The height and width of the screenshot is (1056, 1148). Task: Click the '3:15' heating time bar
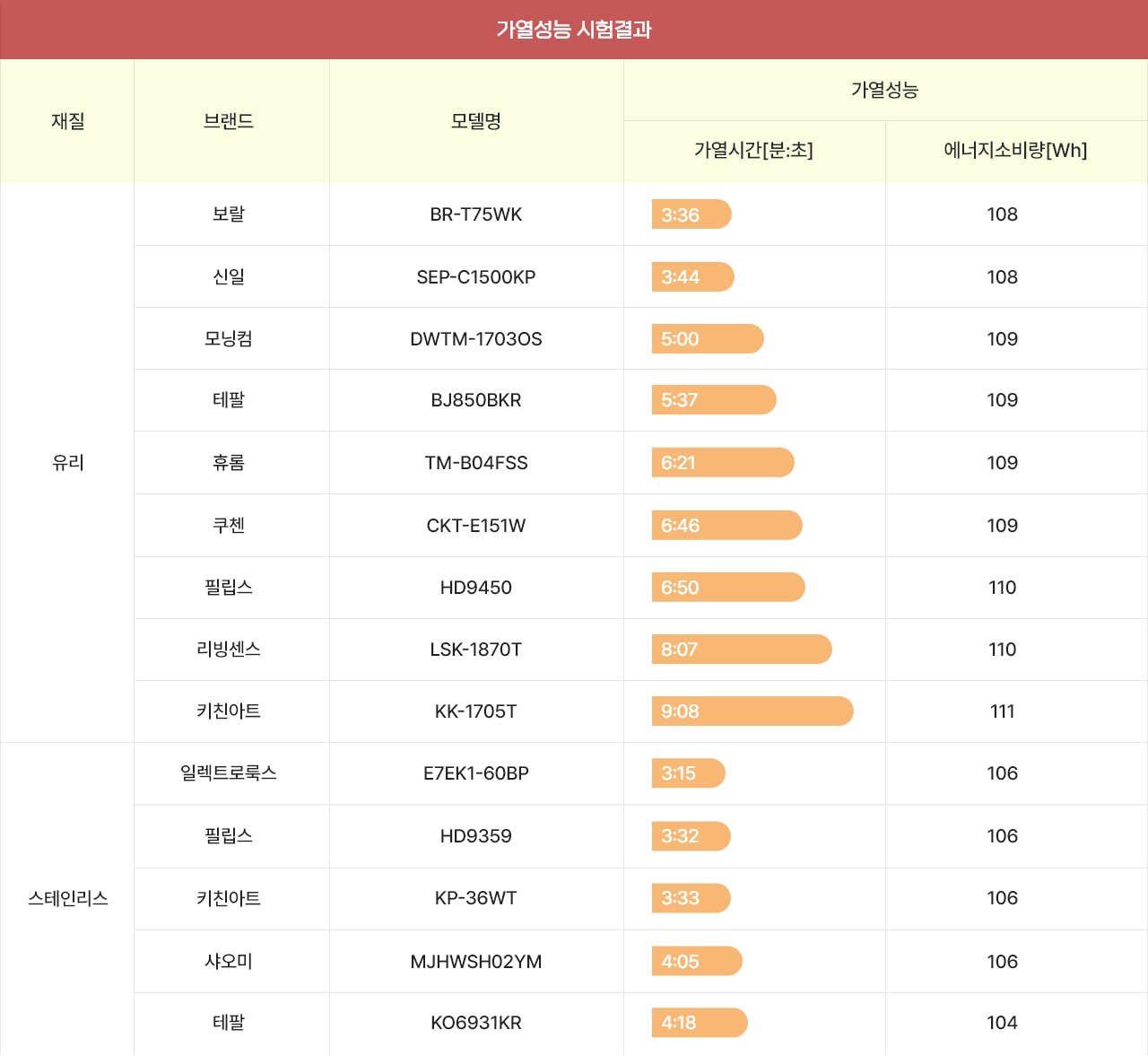[x=689, y=773]
